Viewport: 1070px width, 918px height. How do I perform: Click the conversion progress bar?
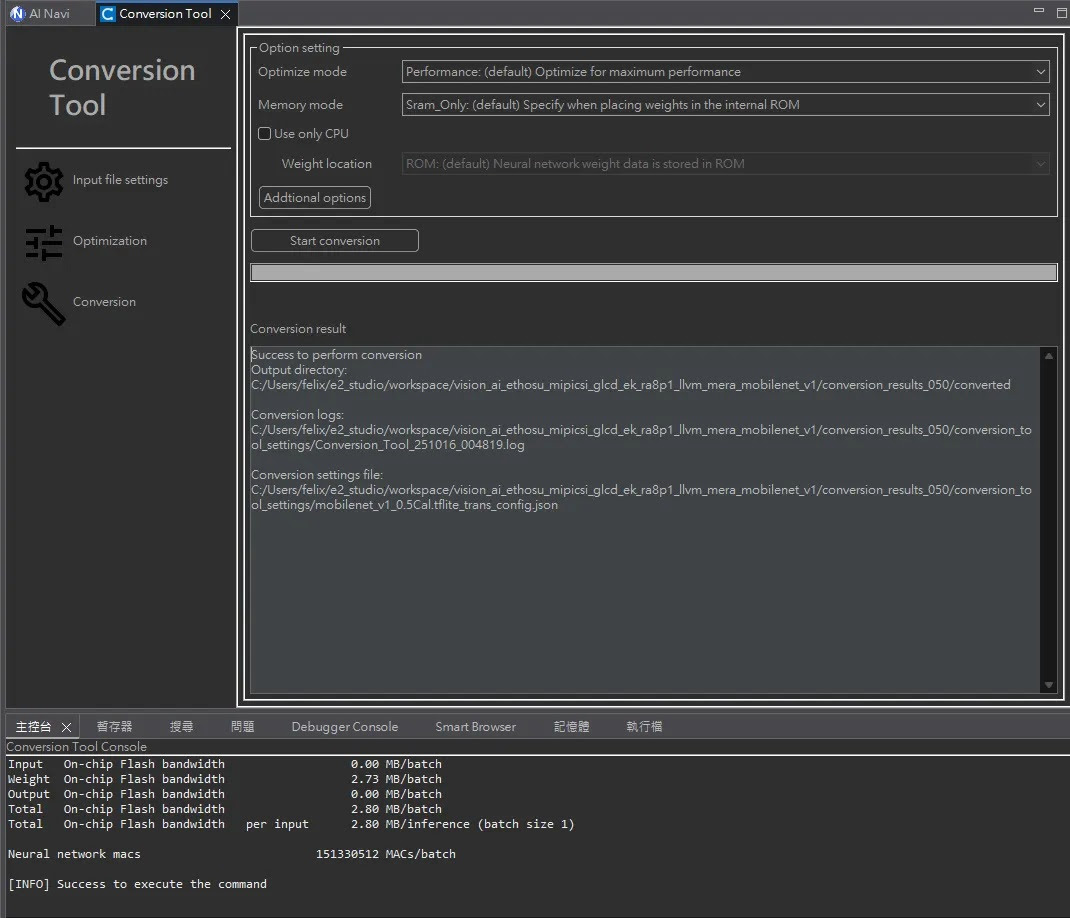coord(653,273)
